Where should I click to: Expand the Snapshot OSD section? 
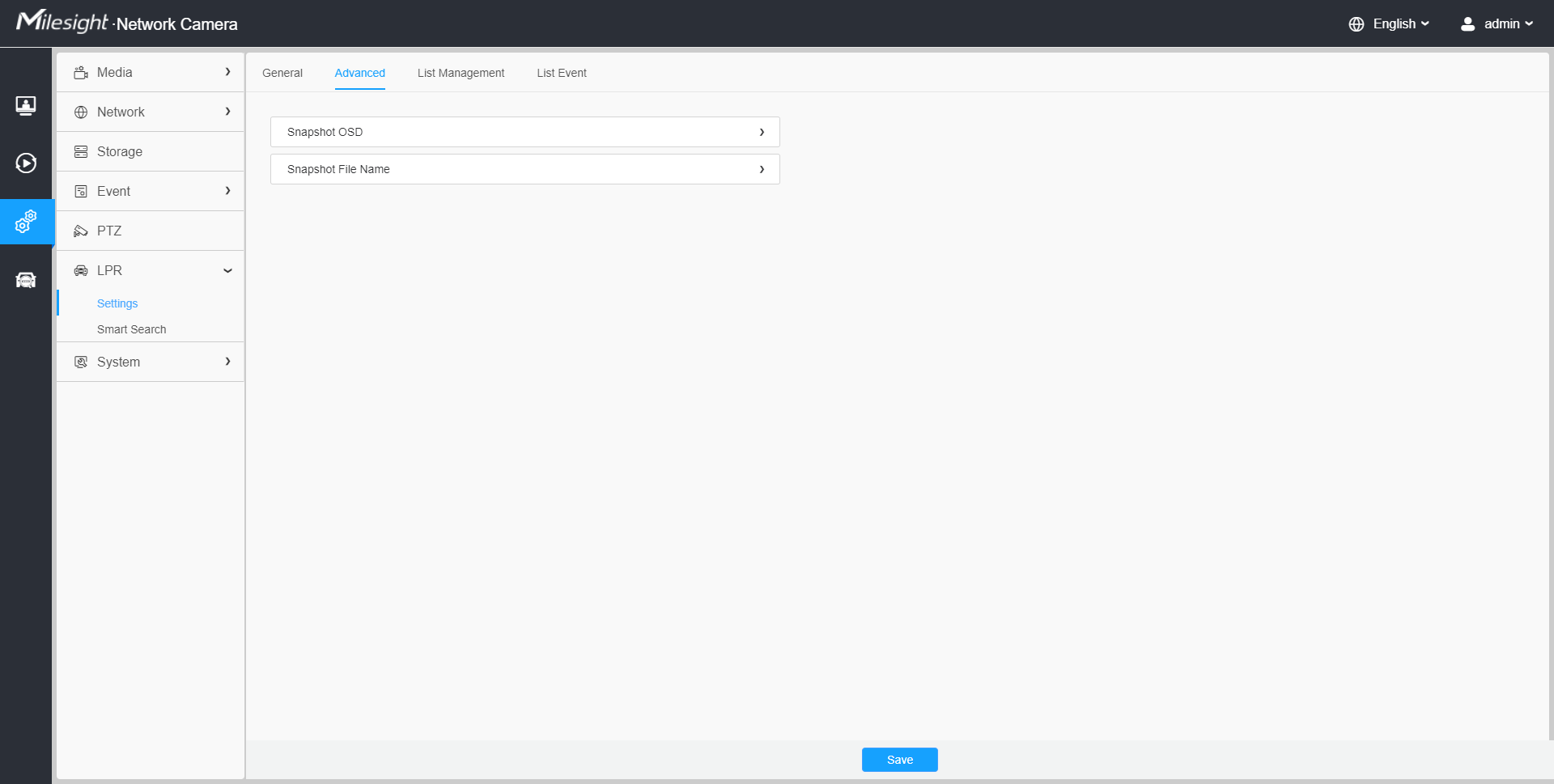click(x=524, y=132)
